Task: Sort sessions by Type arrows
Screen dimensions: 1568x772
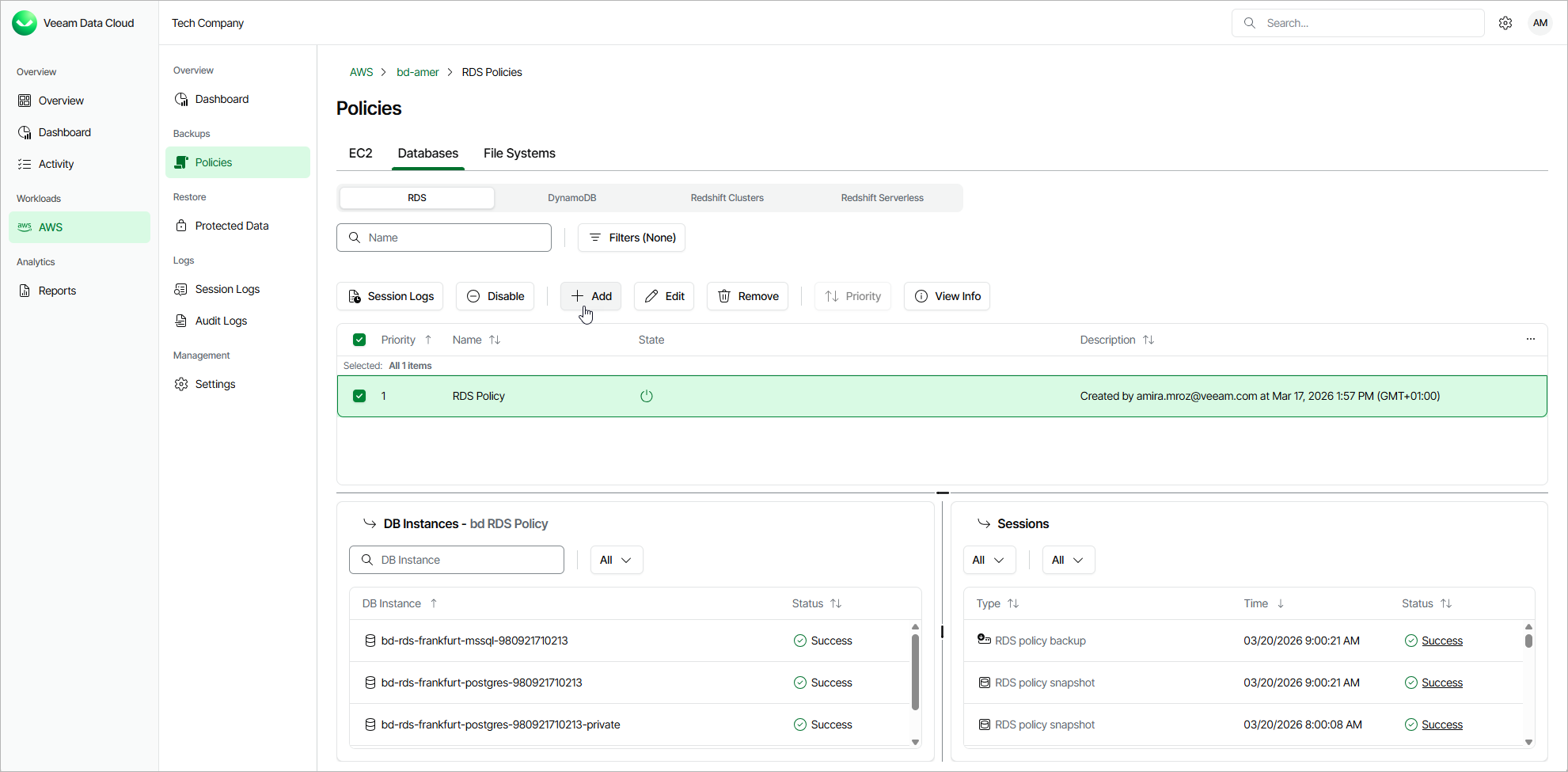Action: tap(1013, 603)
